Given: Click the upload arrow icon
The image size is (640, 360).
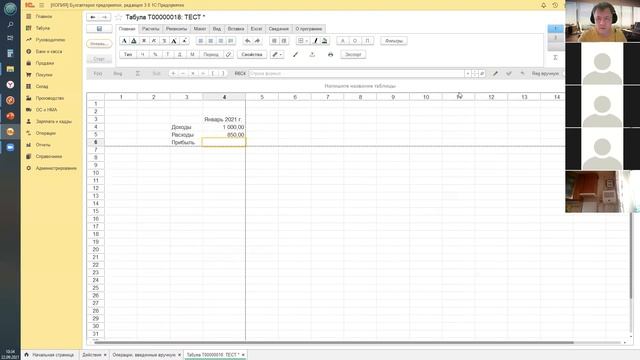Looking at the screenshot, I should 312,54.
